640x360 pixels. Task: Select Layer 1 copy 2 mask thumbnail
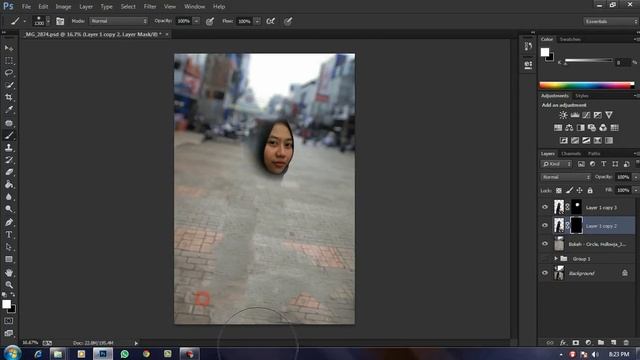pos(576,225)
